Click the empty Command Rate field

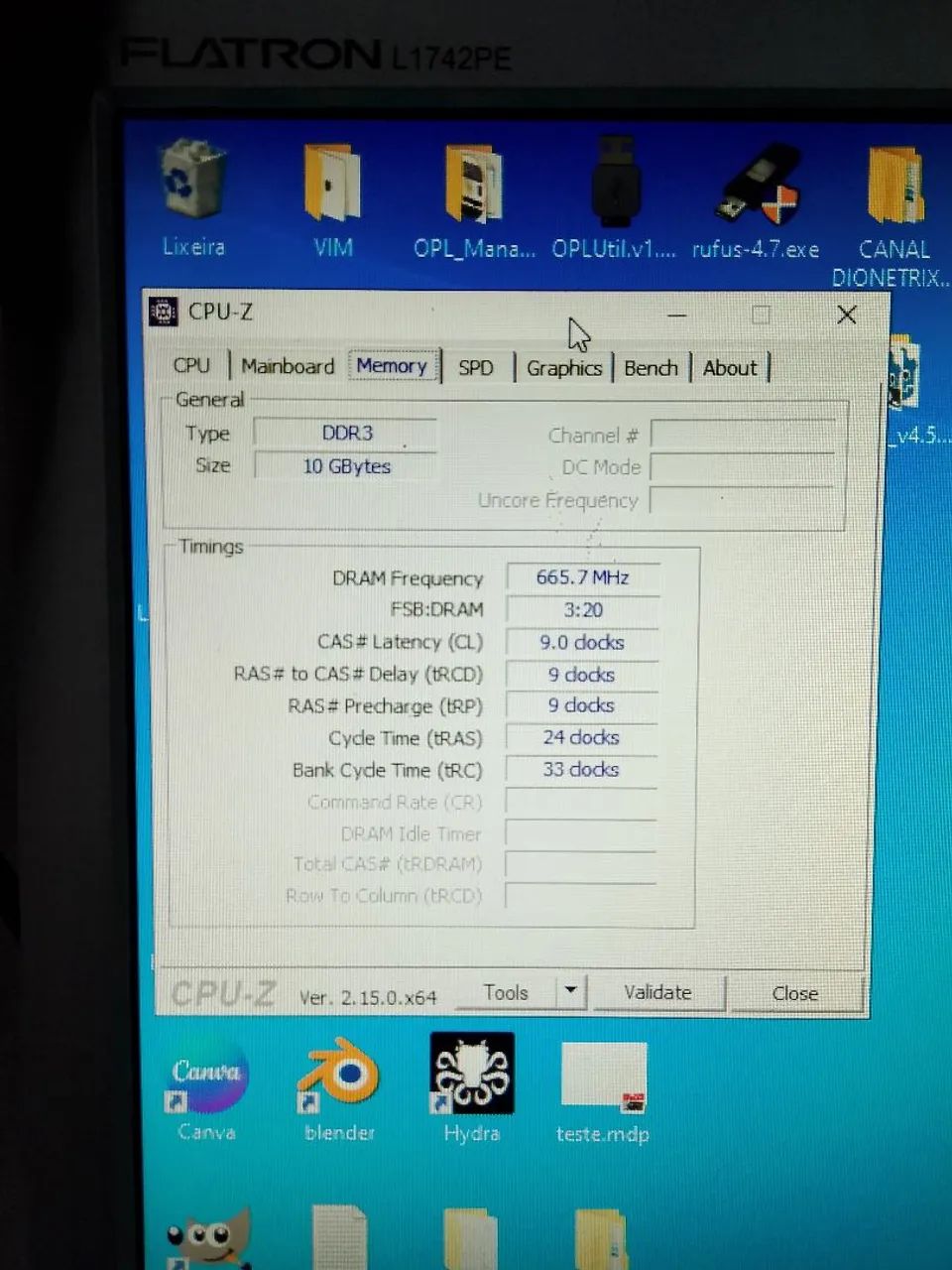tap(581, 802)
